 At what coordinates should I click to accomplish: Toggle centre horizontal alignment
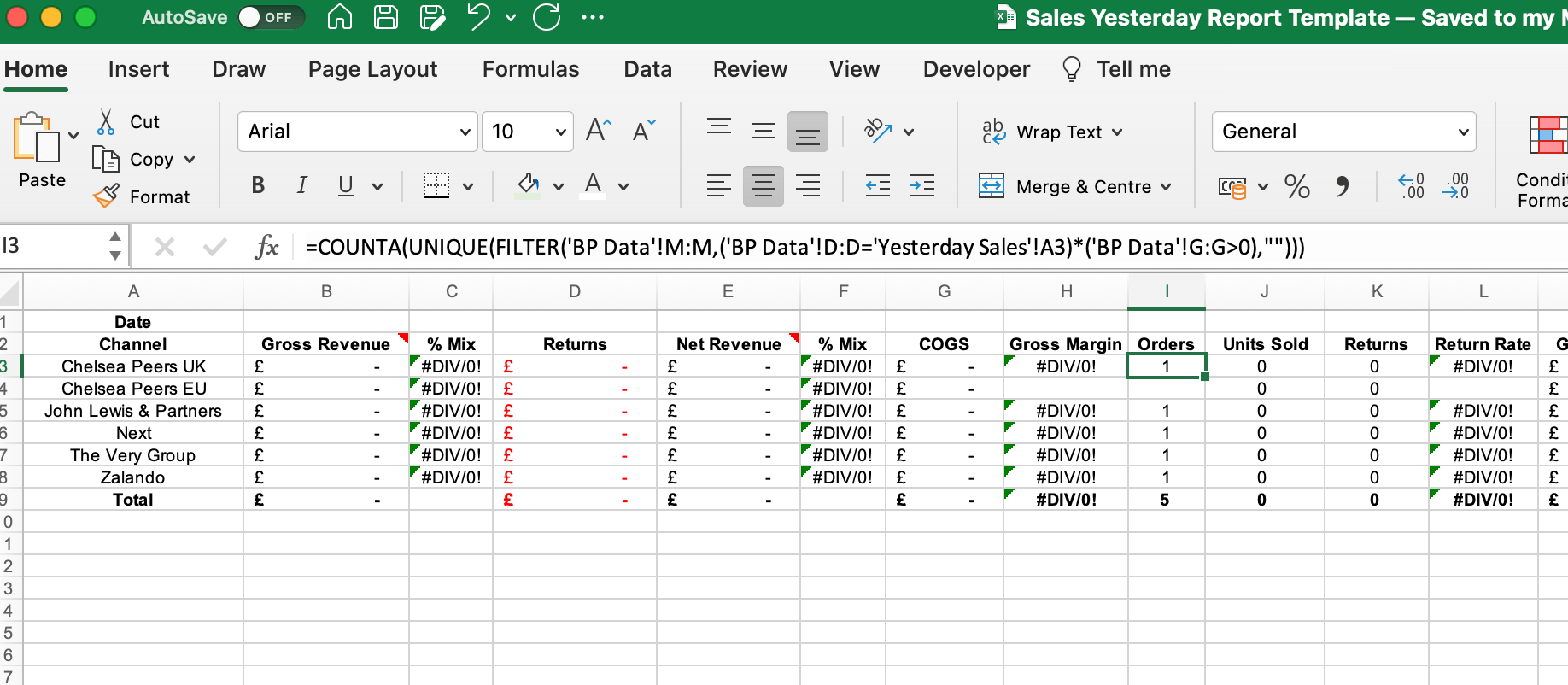point(764,185)
